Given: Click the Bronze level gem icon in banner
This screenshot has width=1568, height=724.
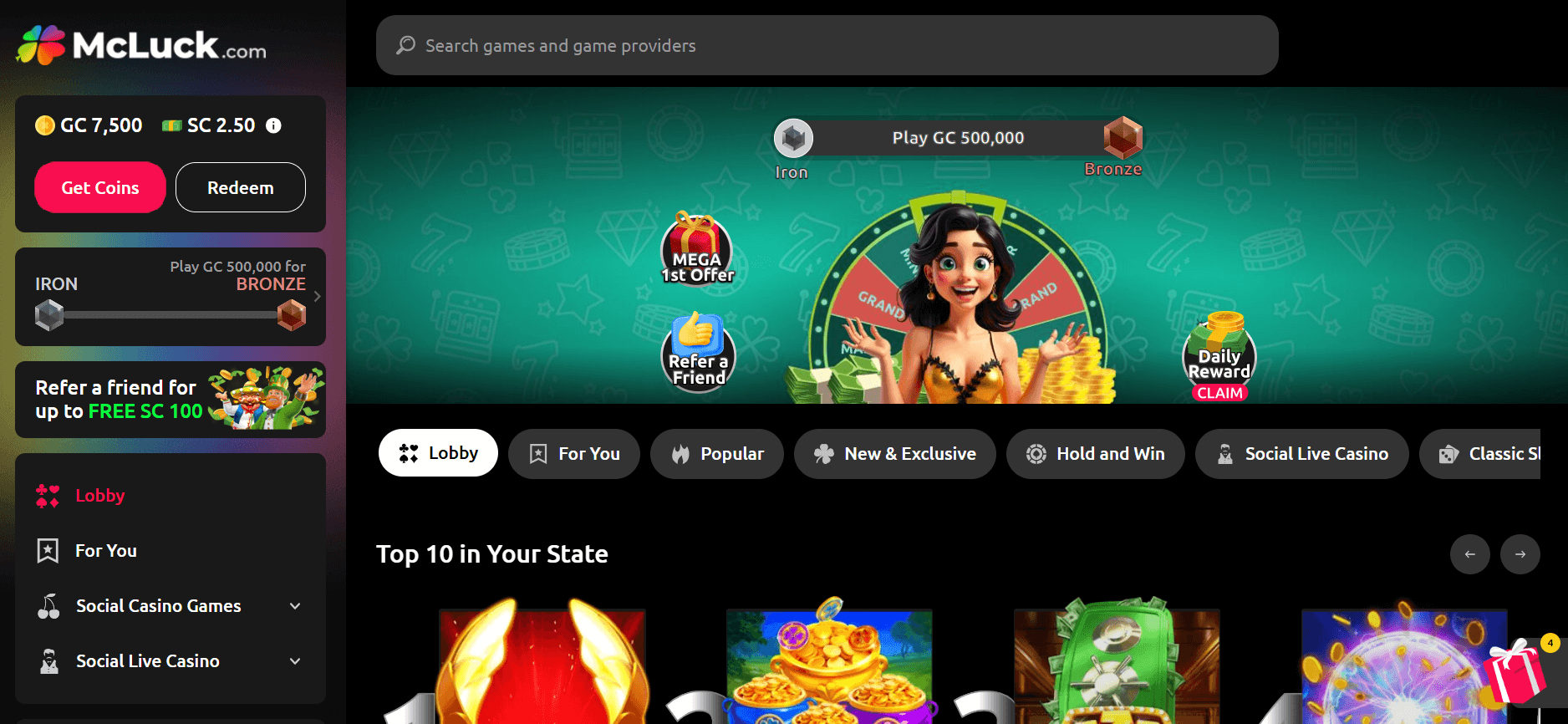Looking at the screenshot, I should [1123, 138].
